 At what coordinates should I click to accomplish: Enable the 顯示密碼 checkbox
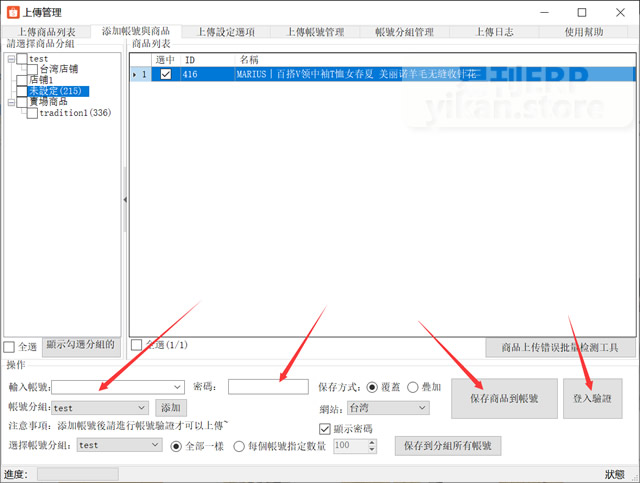coord(323,428)
